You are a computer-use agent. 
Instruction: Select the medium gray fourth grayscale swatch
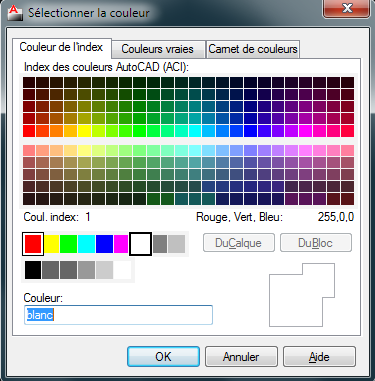tap(86, 270)
